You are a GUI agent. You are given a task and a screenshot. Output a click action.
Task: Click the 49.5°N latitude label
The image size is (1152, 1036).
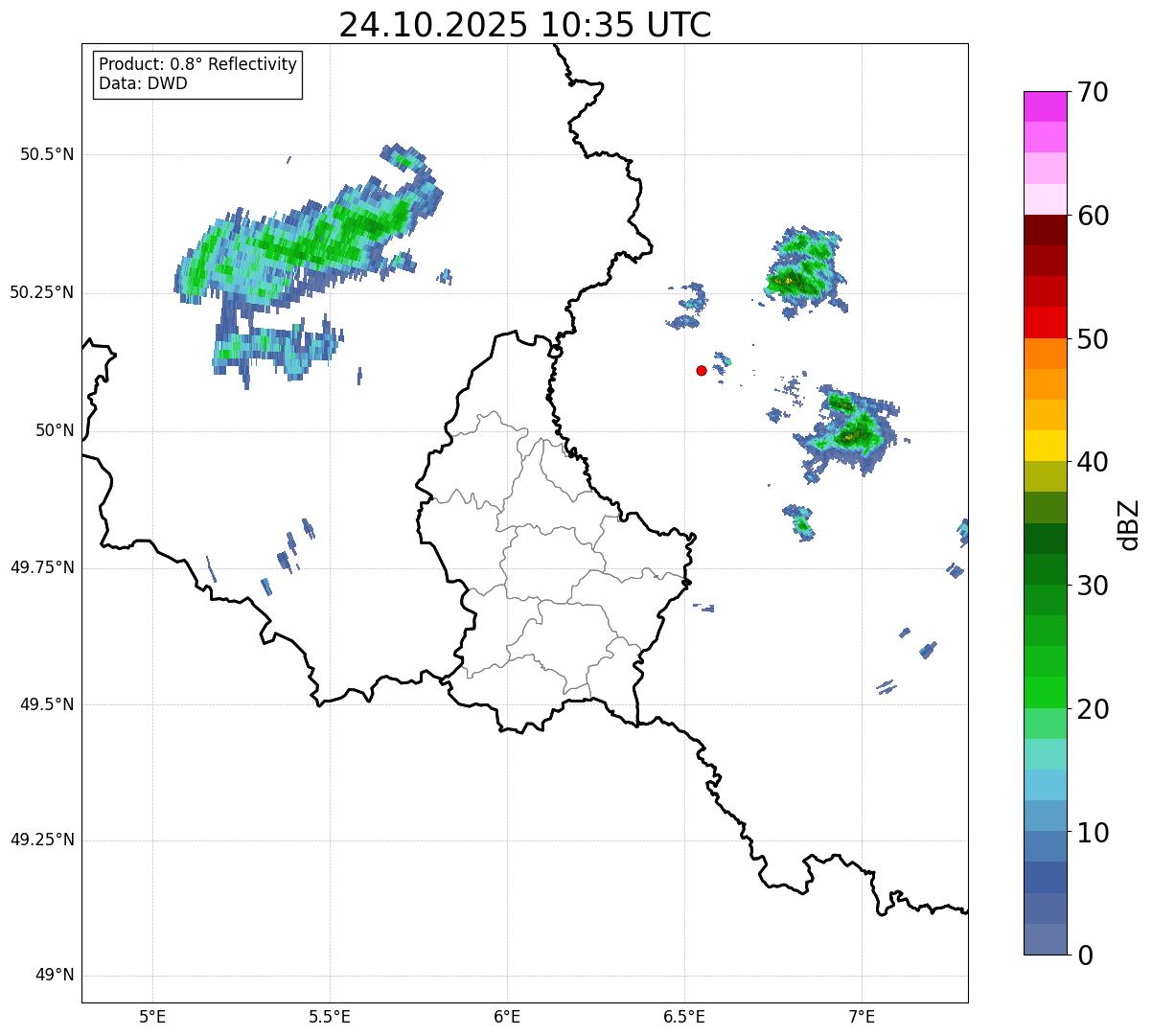(47, 704)
